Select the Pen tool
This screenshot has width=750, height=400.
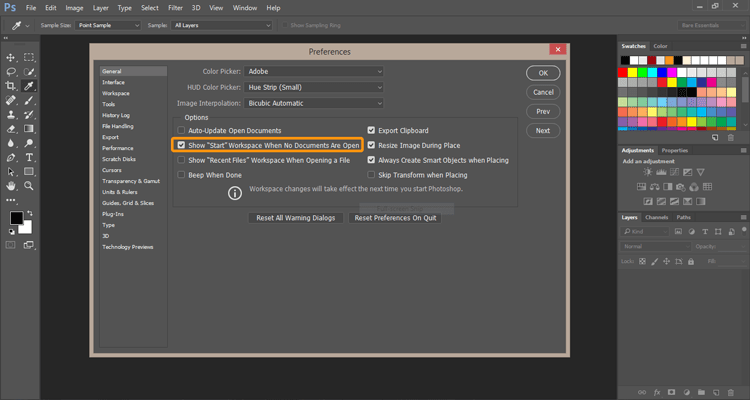(11, 157)
